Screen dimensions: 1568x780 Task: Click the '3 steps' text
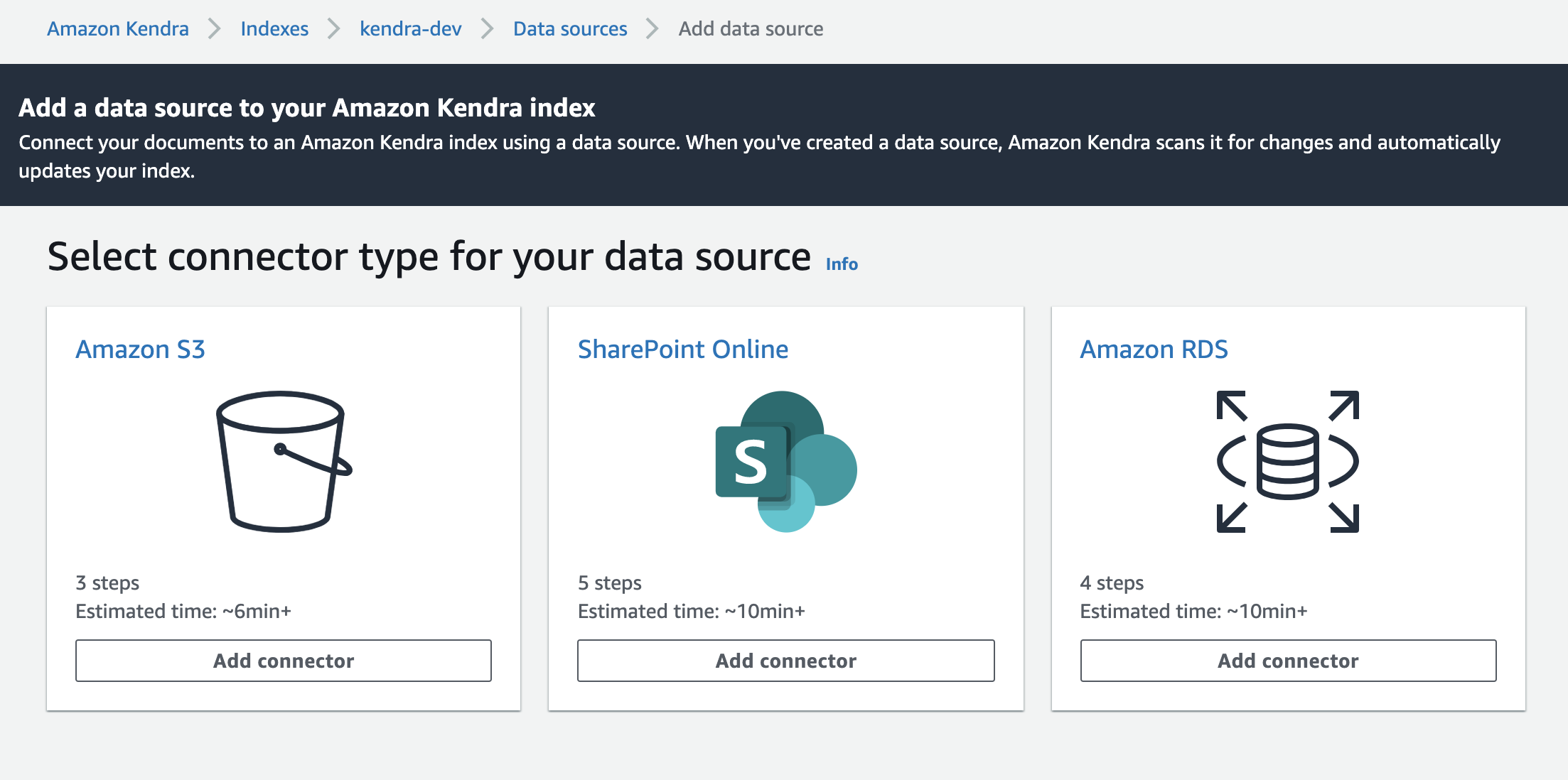pos(107,583)
